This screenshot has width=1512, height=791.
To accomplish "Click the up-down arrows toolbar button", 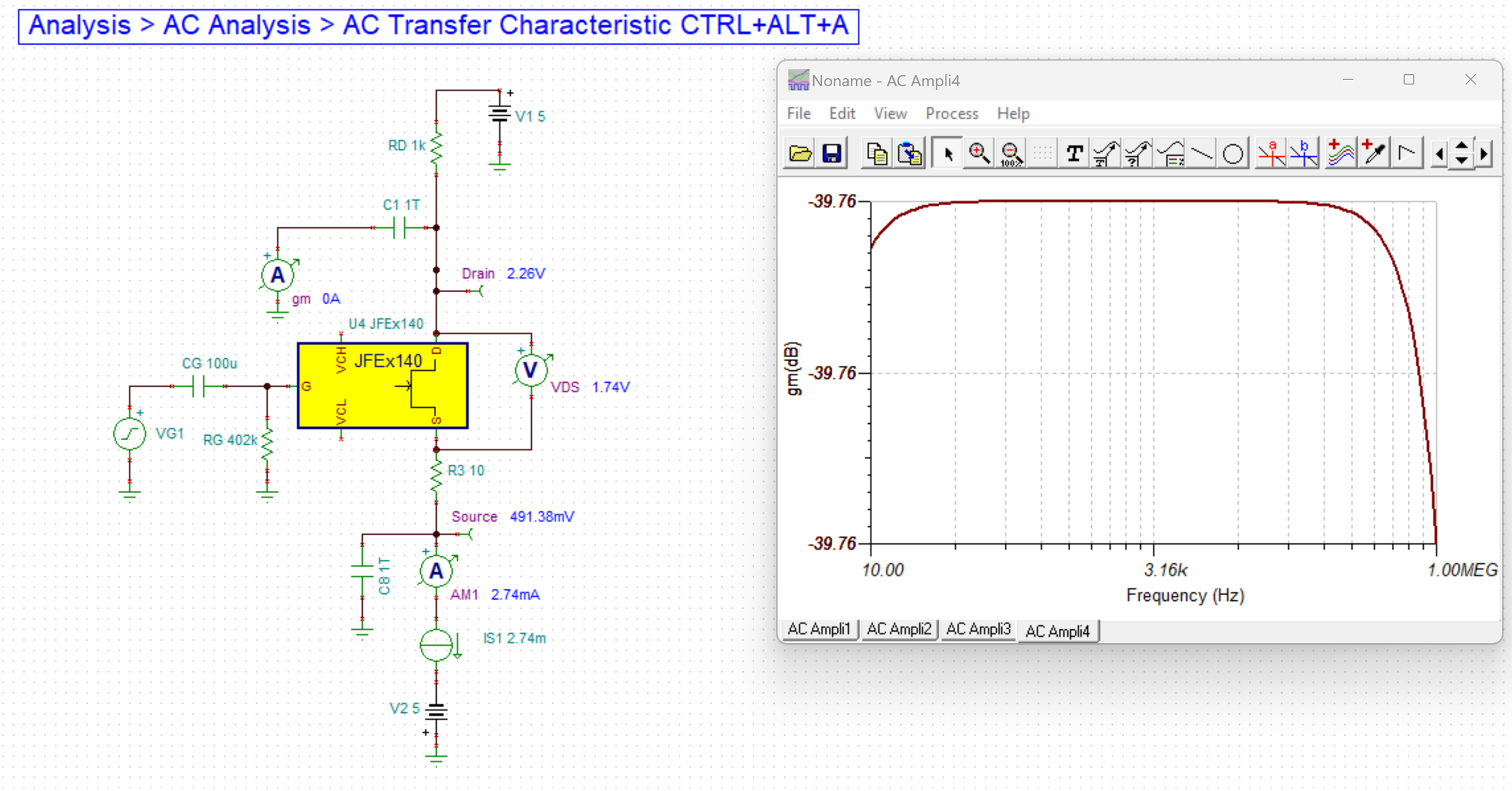I will click(1462, 153).
